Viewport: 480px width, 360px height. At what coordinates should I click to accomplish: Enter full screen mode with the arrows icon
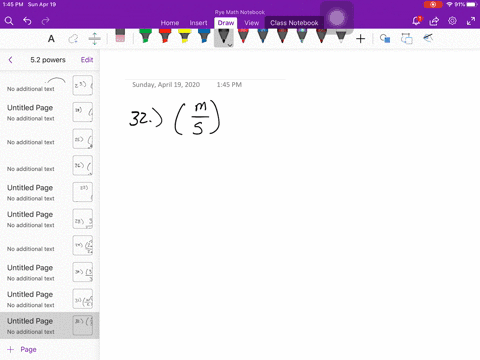(471, 21)
